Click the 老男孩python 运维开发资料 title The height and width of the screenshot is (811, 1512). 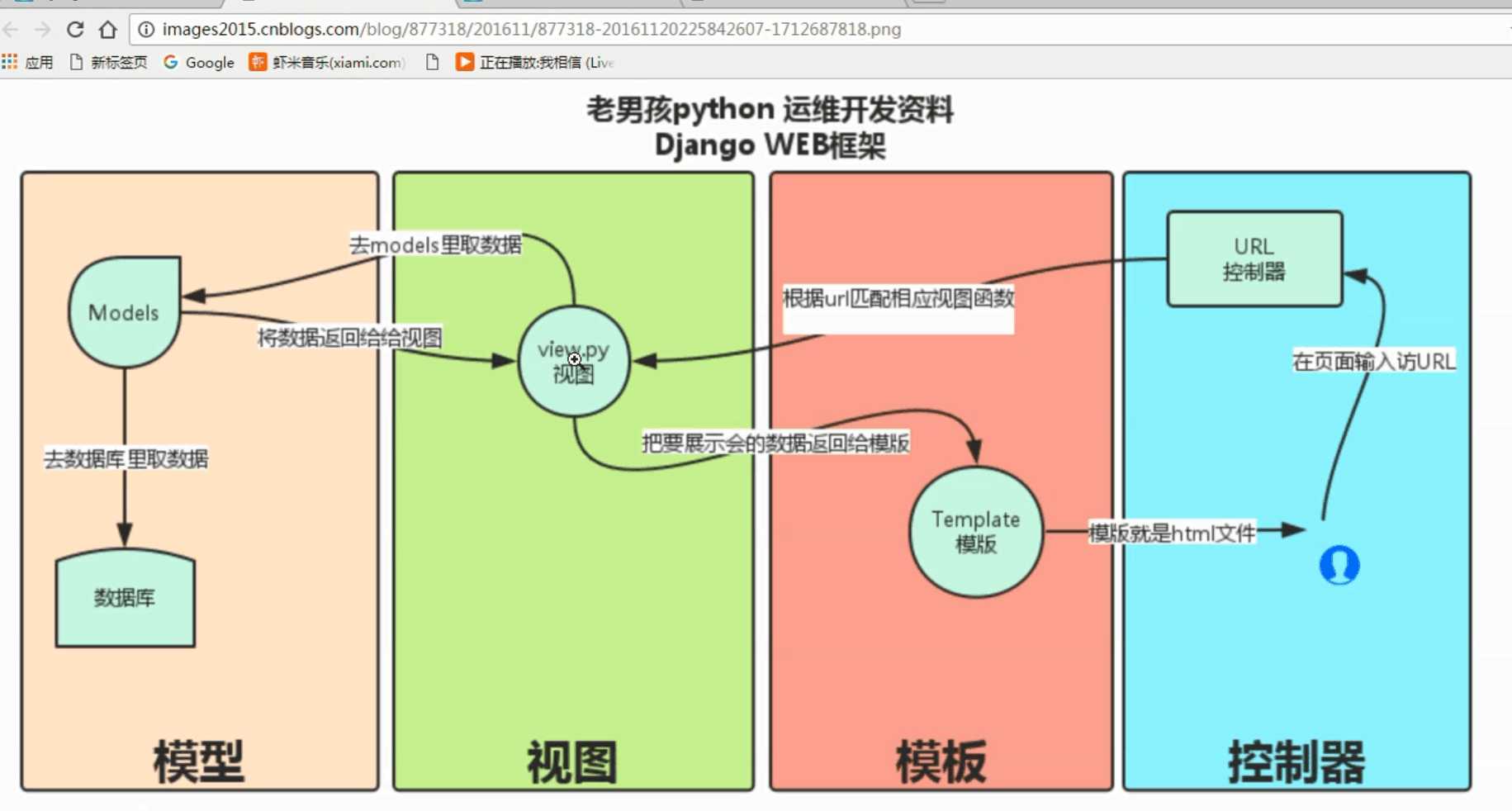pos(770,109)
